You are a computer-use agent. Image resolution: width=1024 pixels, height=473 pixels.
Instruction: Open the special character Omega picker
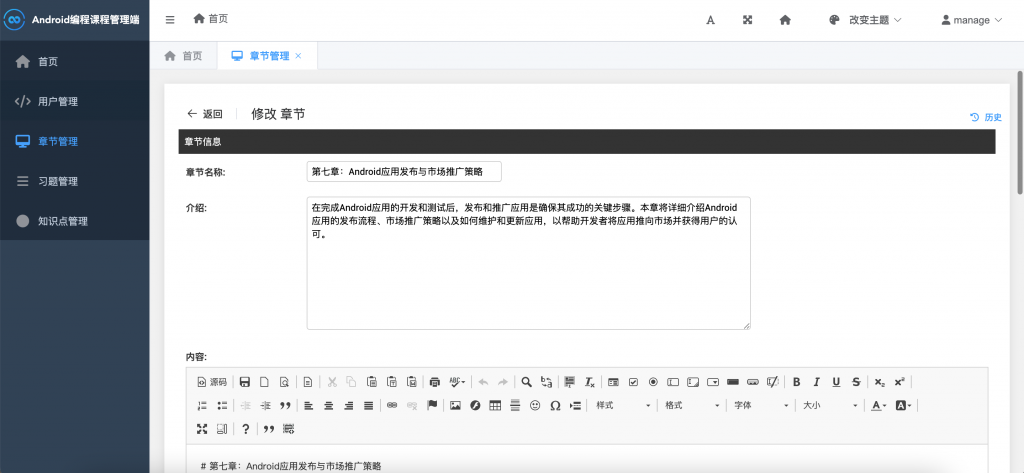[555, 406]
